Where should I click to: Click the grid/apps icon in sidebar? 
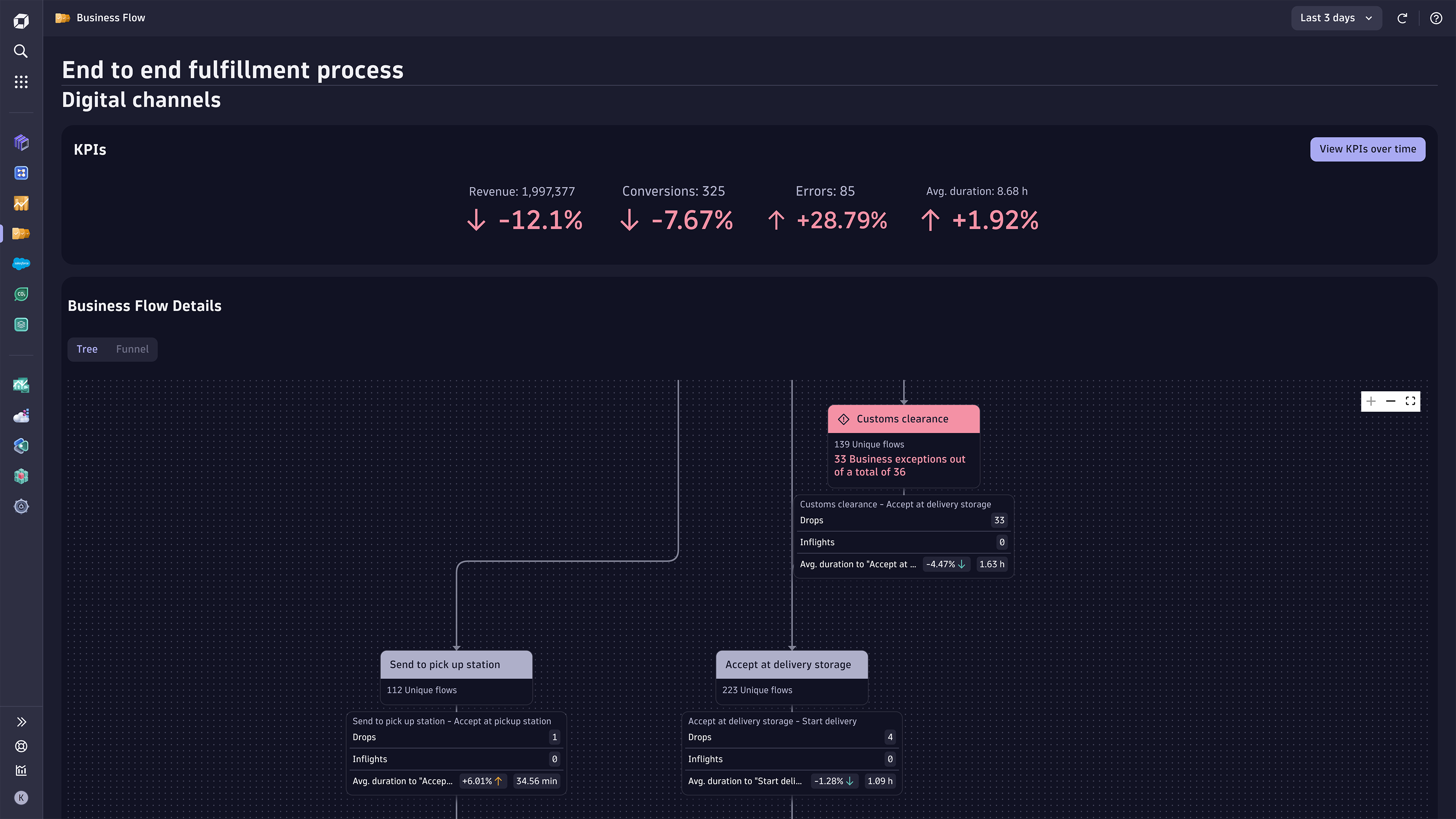pyautogui.click(x=22, y=82)
